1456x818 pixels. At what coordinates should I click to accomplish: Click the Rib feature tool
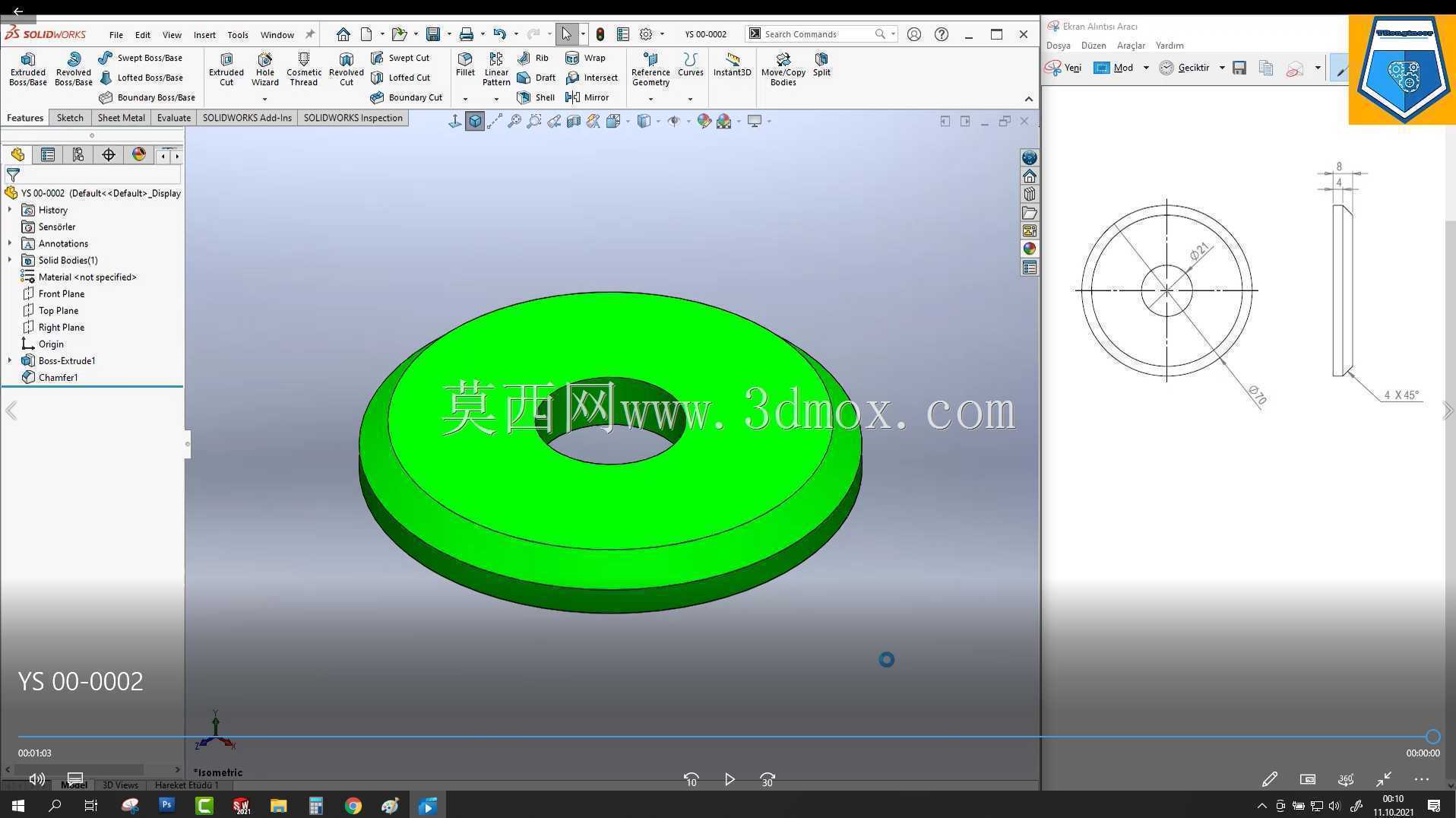pos(533,58)
